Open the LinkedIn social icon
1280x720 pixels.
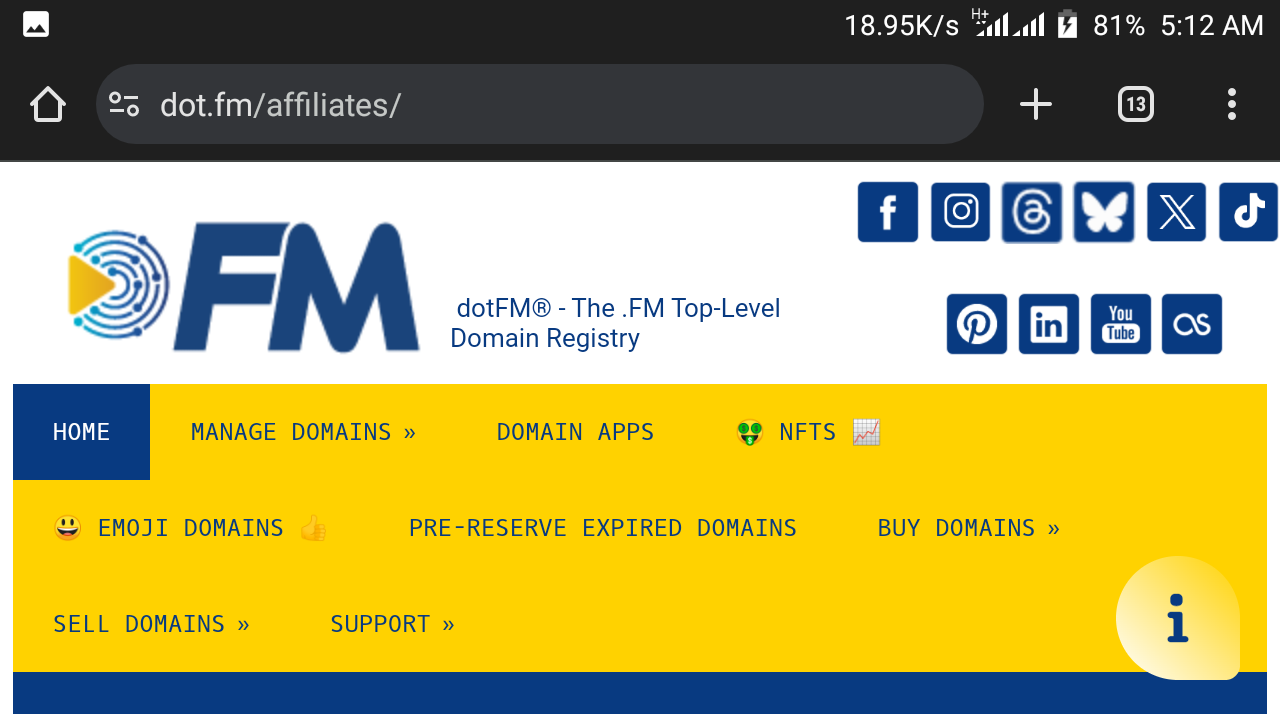pyautogui.click(x=1049, y=324)
